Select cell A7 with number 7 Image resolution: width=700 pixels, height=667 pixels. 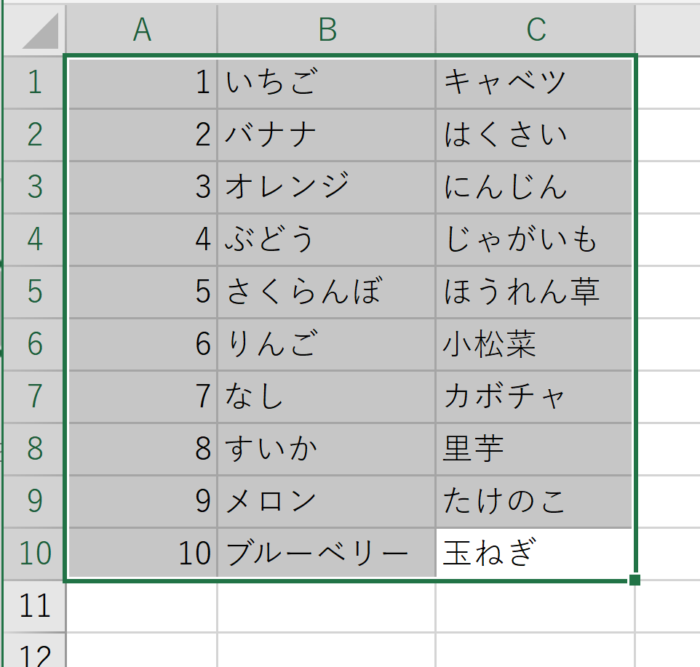141,396
